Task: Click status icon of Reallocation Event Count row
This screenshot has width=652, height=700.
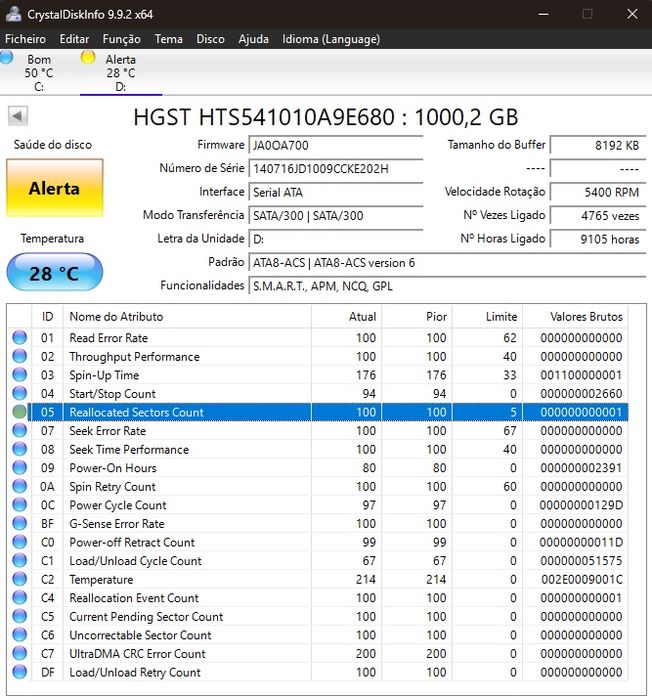Action: point(19,598)
